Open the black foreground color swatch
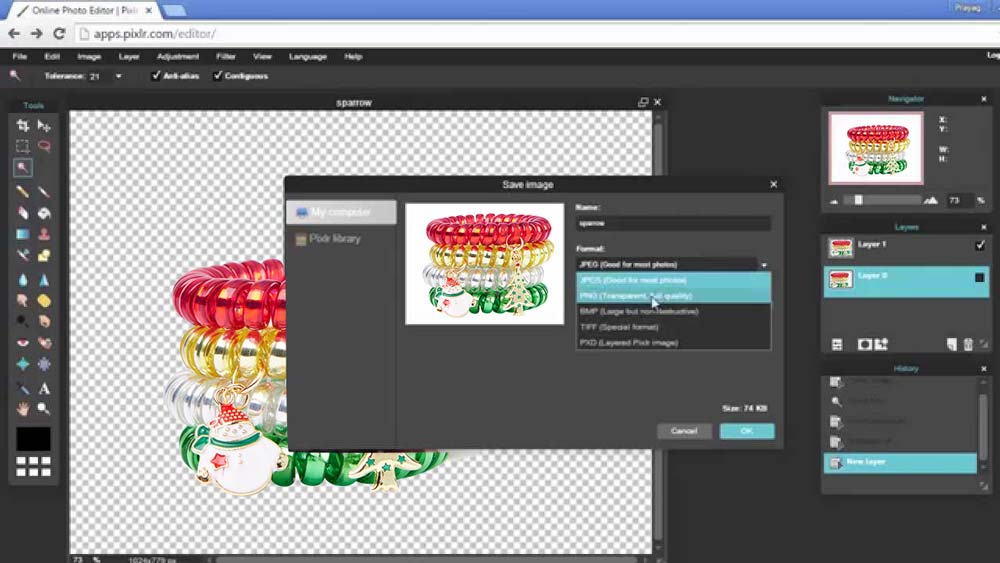1000x563 pixels. point(33,439)
